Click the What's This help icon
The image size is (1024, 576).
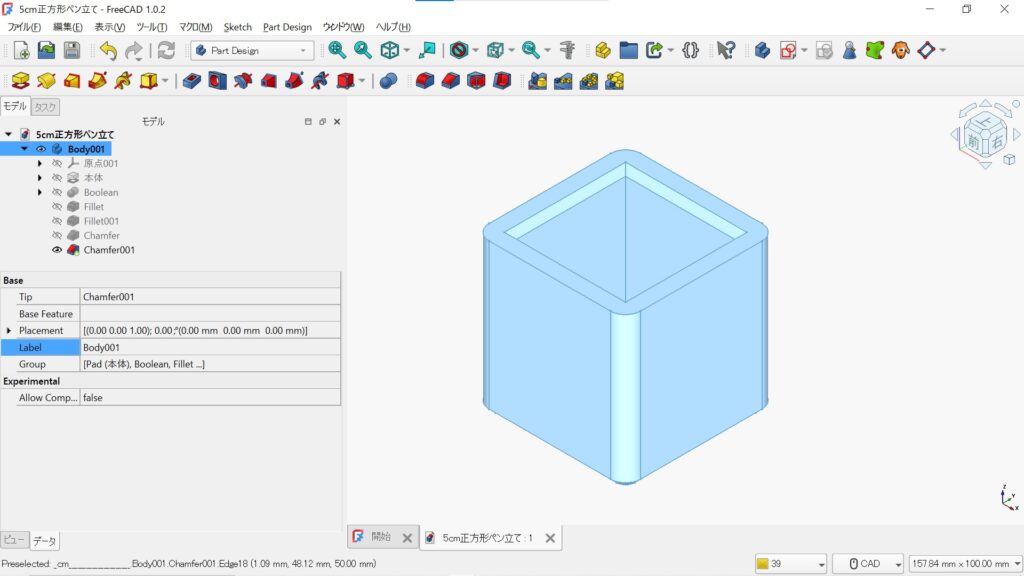[x=726, y=50]
